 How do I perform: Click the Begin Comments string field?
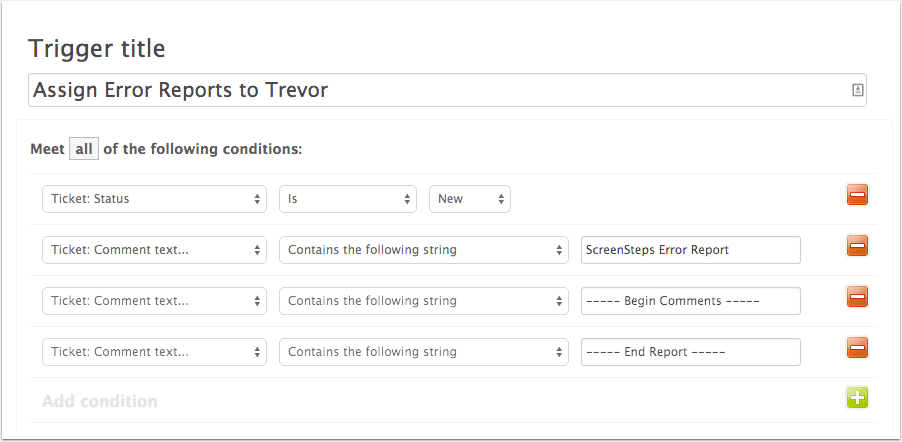[x=691, y=301]
